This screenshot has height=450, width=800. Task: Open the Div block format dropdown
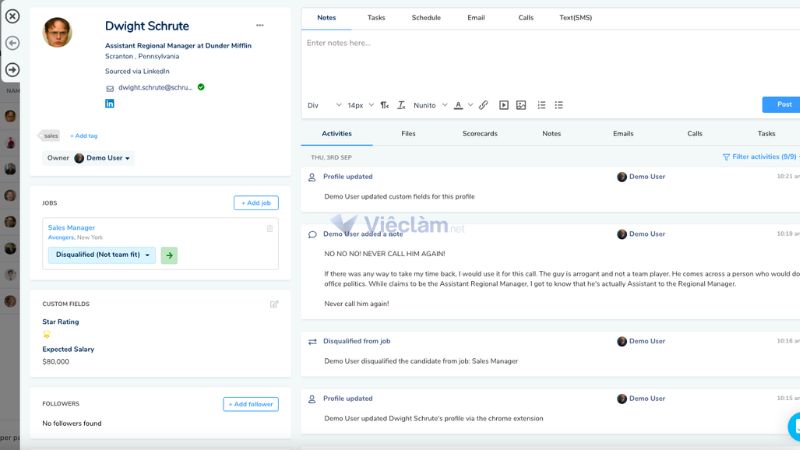click(324, 105)
